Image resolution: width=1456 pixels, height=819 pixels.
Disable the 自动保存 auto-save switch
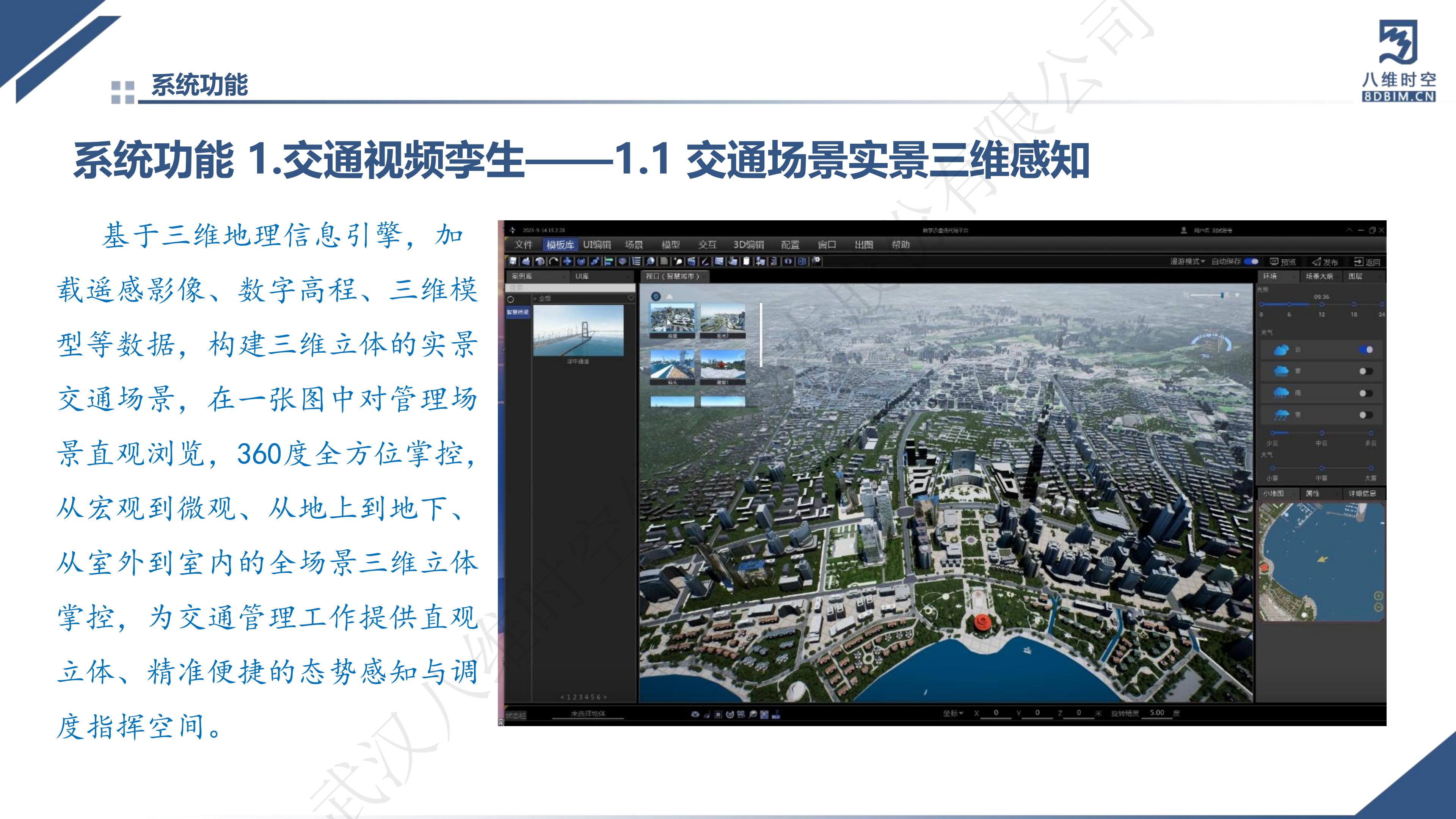coord(1251,261)
